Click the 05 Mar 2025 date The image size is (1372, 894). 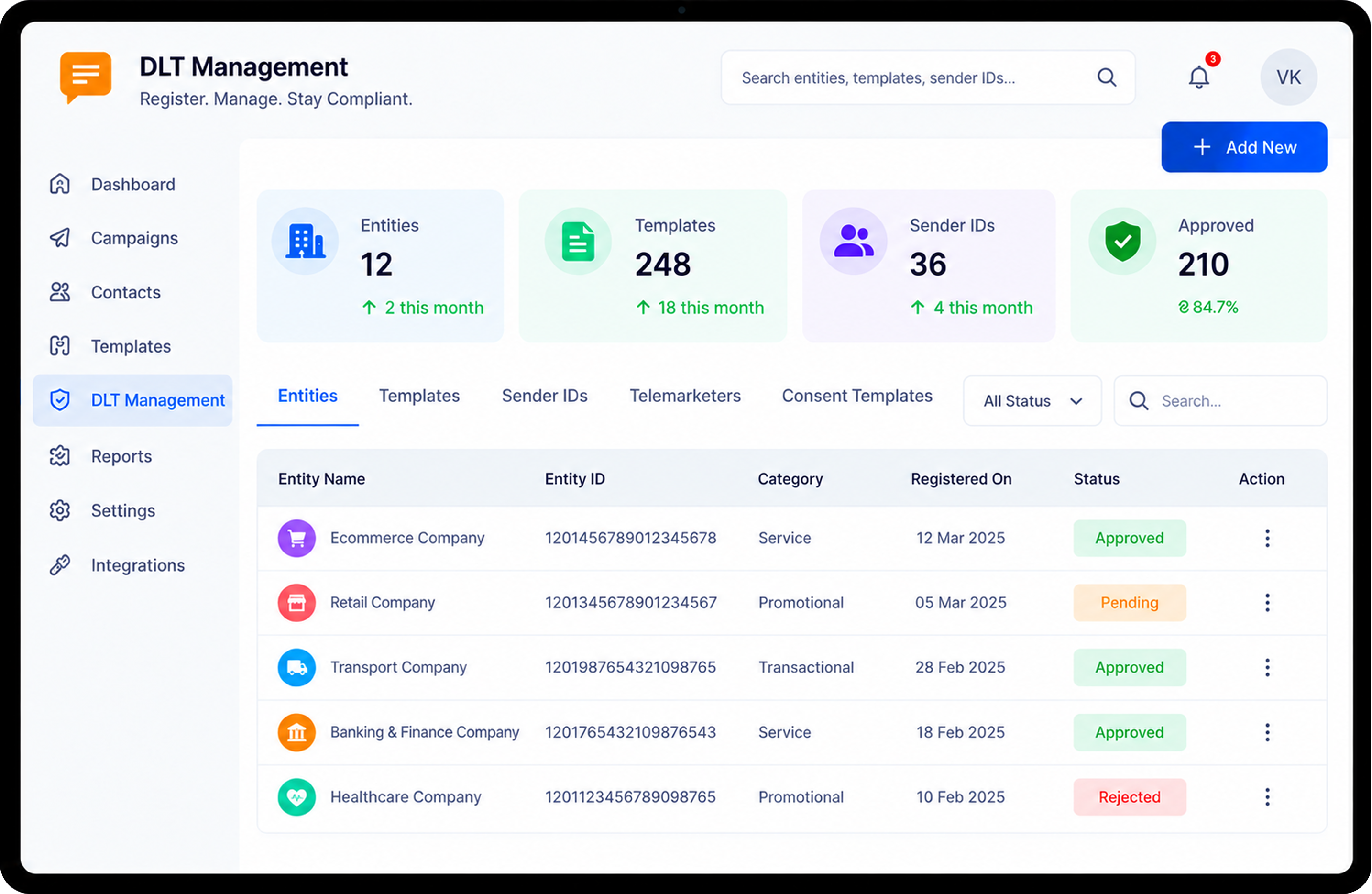click(x=961, y=603)
